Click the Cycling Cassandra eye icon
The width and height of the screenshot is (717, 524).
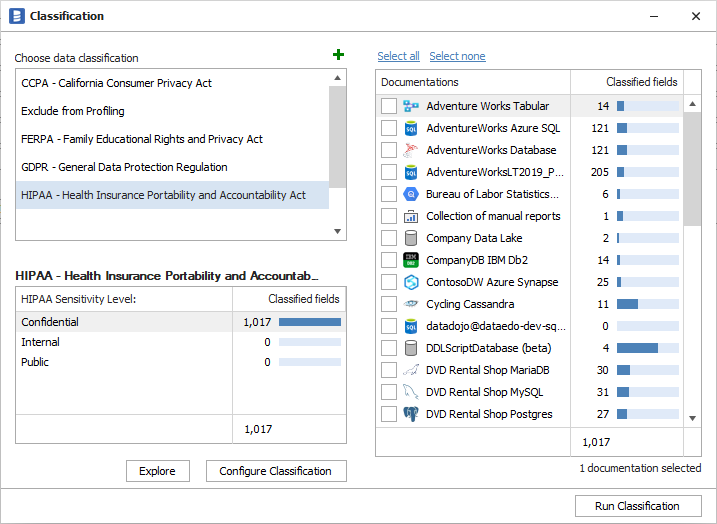(410, 304)
